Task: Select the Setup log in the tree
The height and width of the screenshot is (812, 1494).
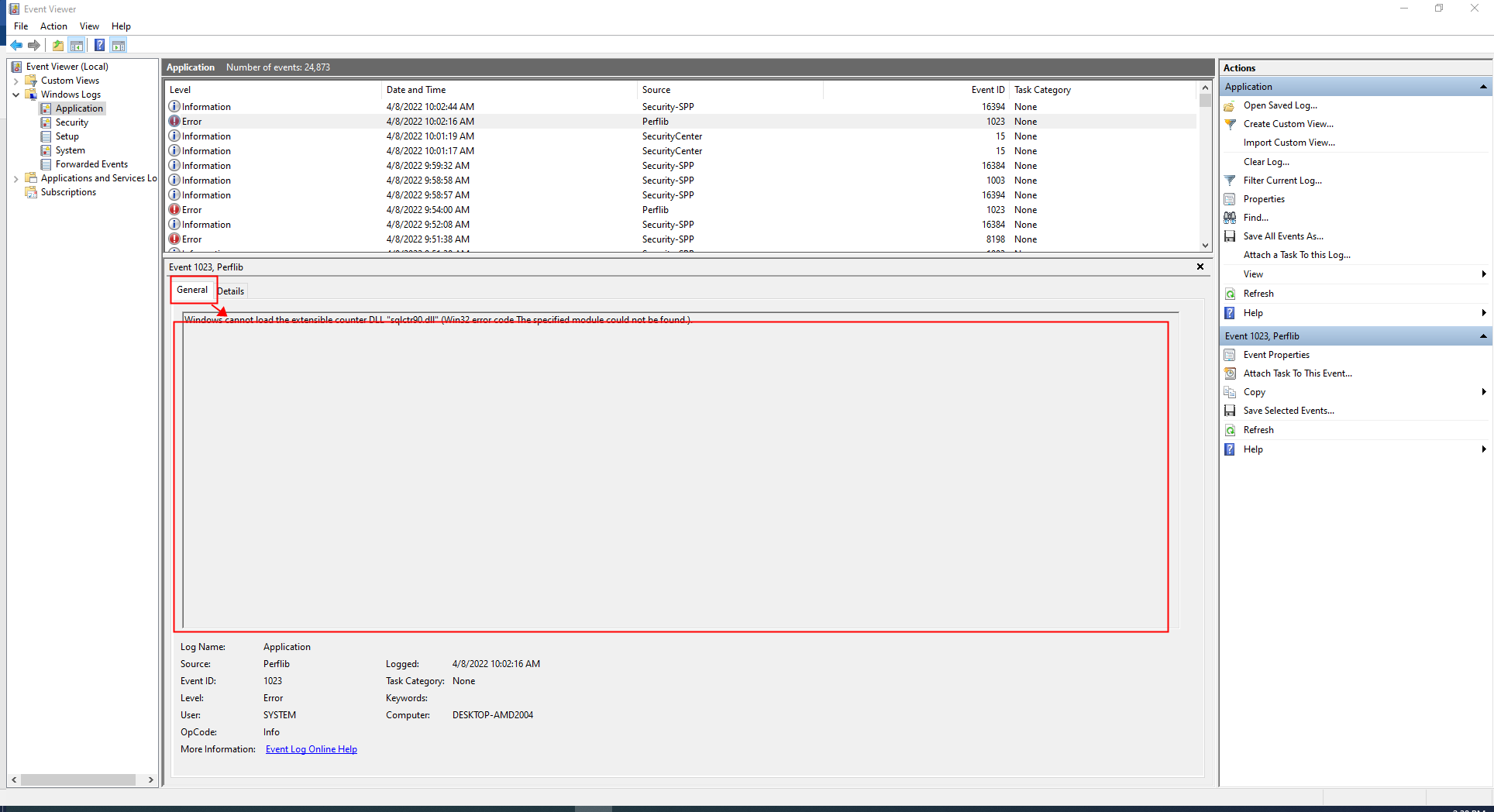Action: (x=67, y=136)
